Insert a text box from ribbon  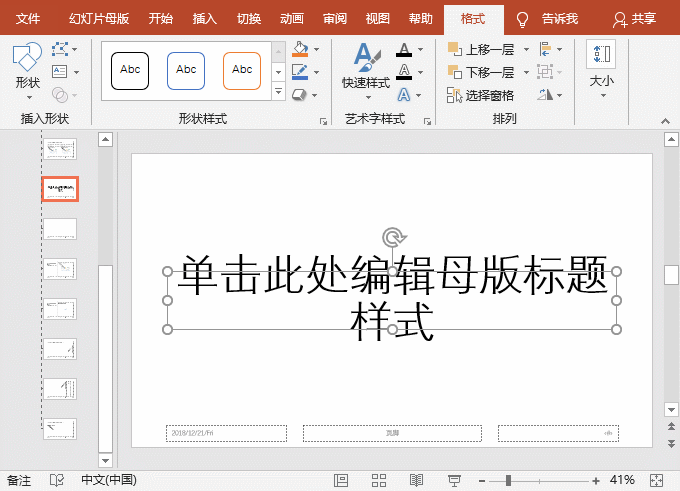tap(61, 72)
